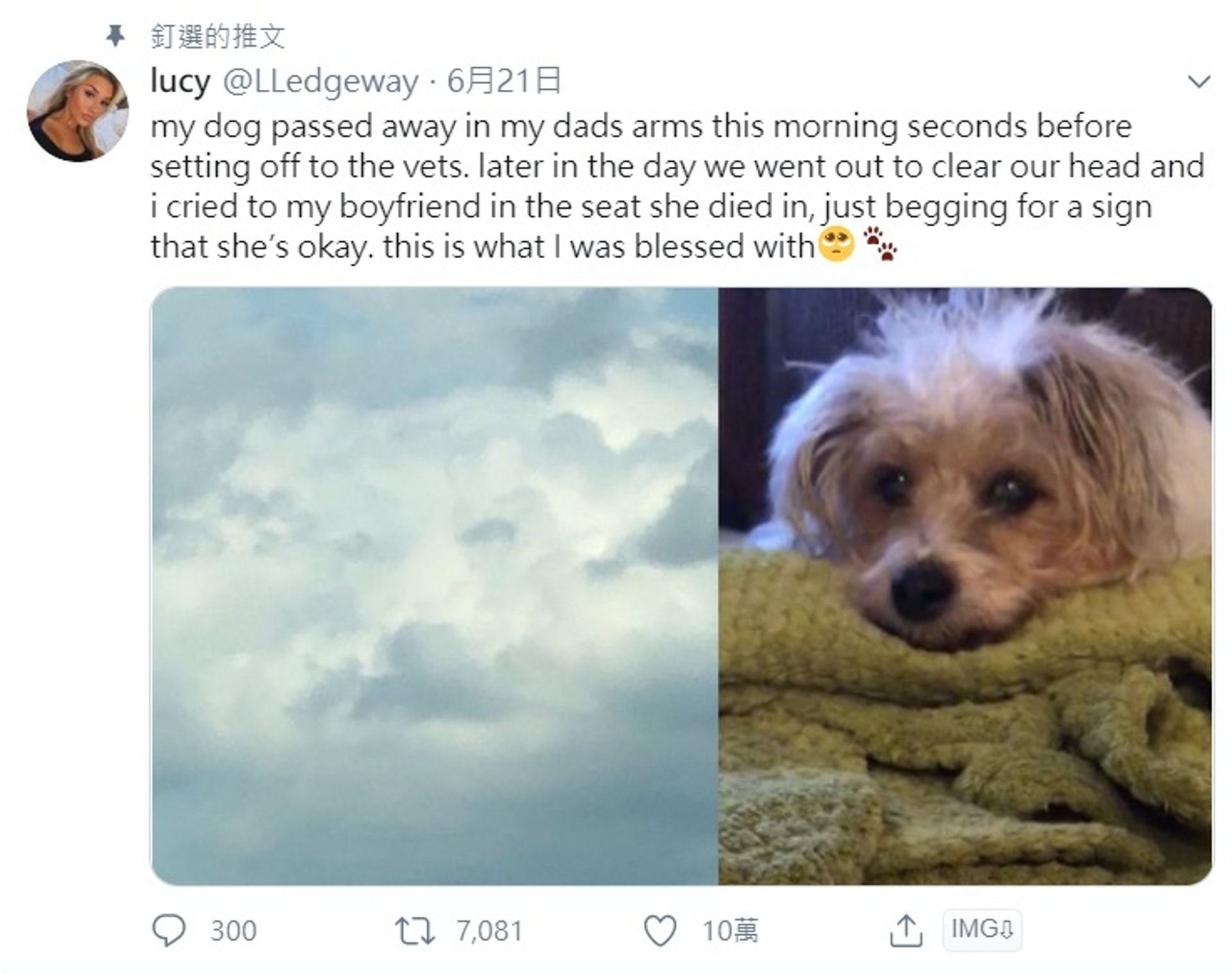This screenshot has height=974, width=1232.
Task: Click the IMG download button
Action: click(982, 930)
